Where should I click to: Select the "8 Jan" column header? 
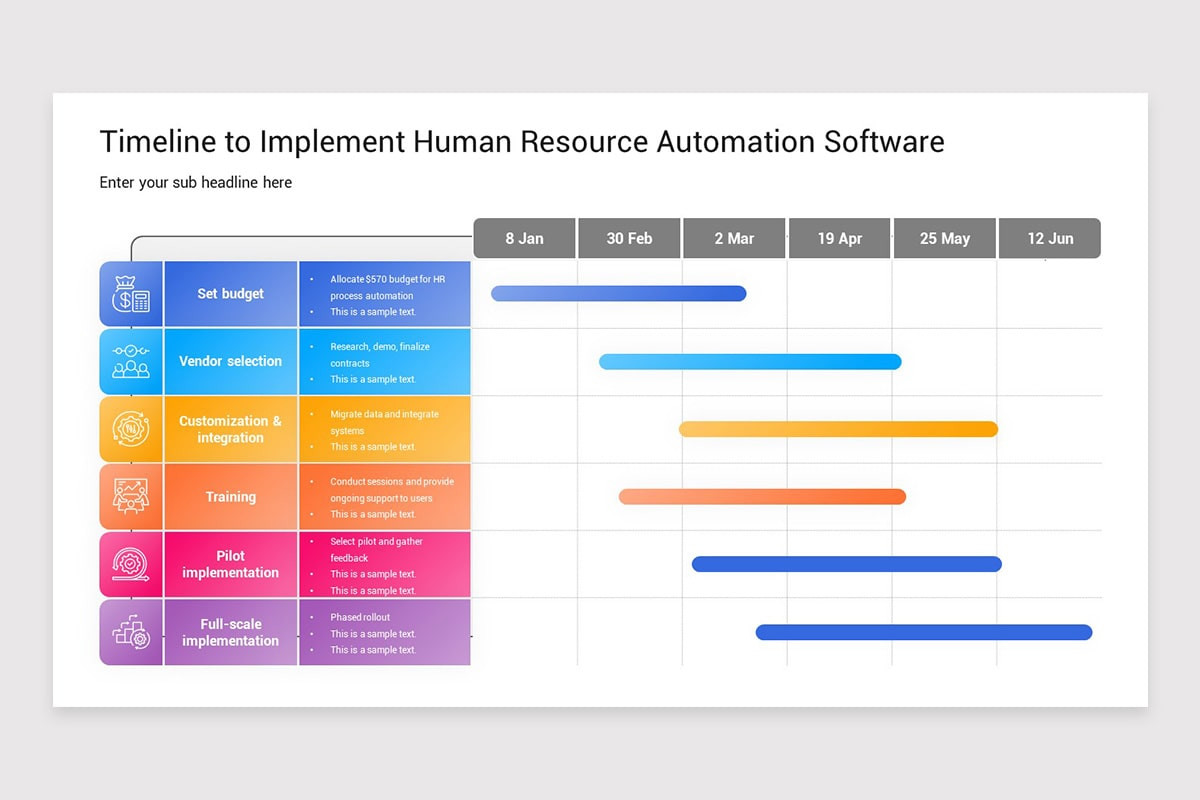coord(524,238)
